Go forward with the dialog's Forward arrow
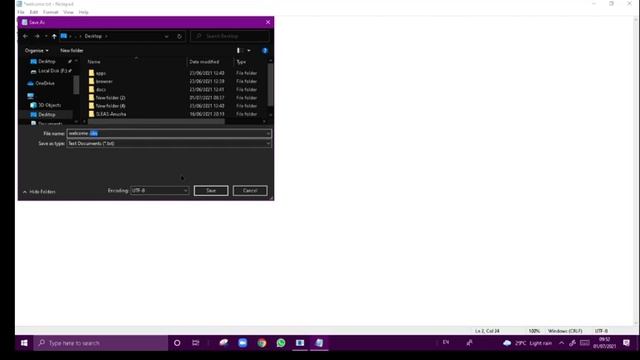 tap(37, 36)
